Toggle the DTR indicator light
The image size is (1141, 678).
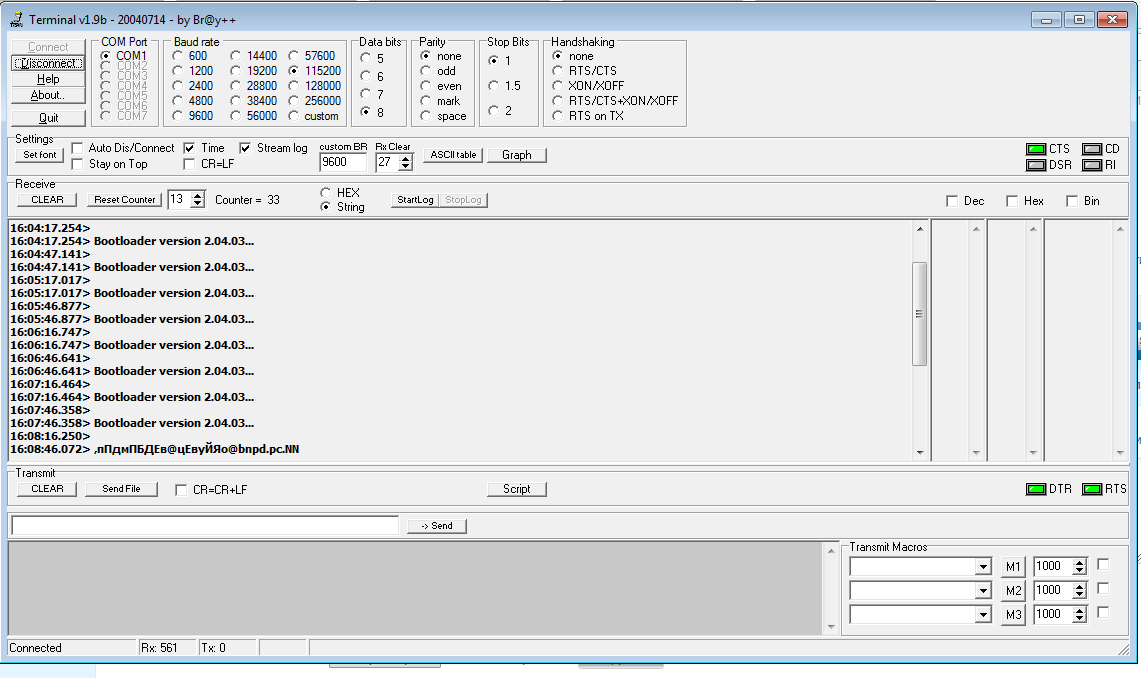coord(1035,489)
